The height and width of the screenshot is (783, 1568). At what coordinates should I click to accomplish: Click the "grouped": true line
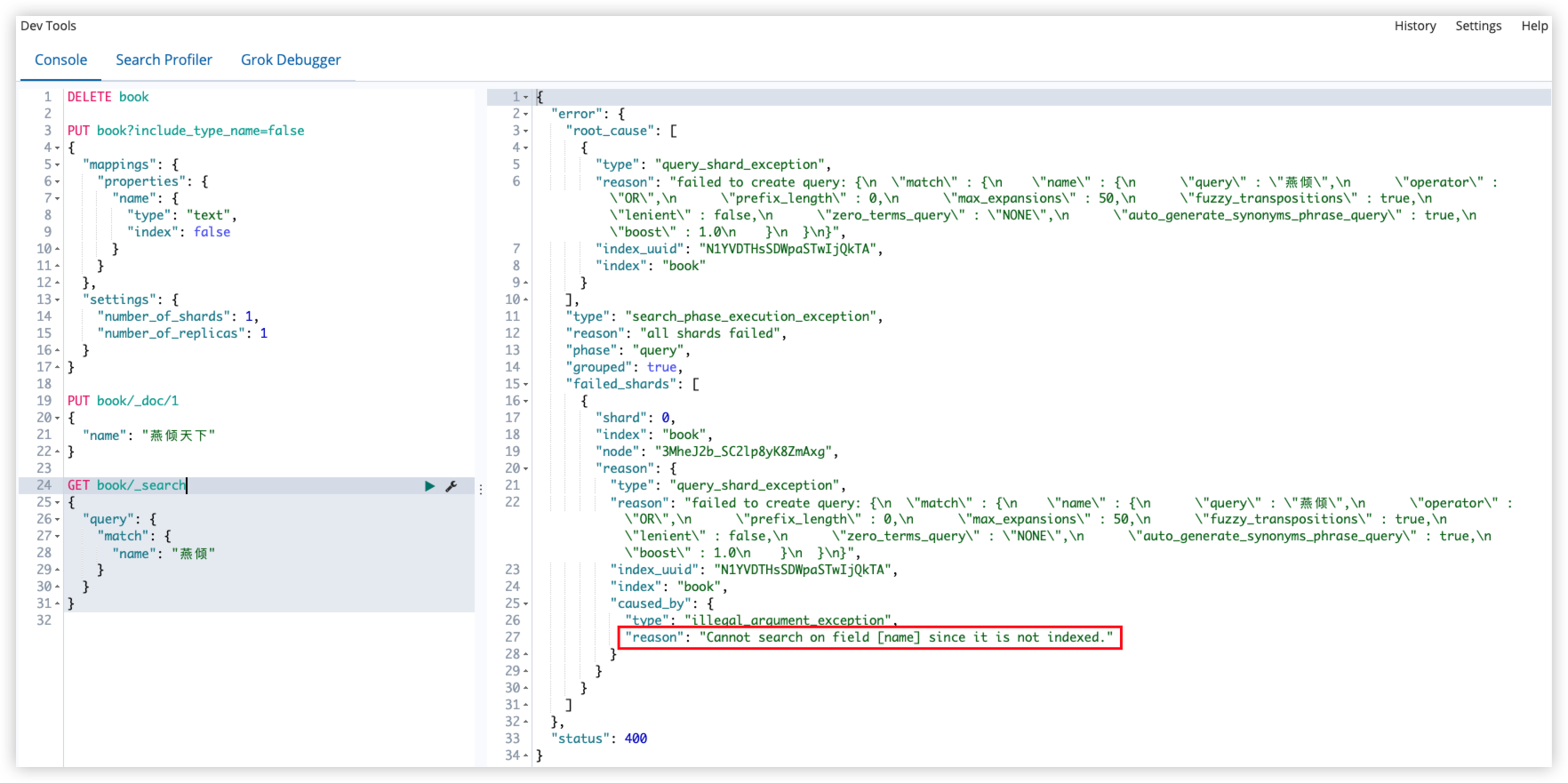tap(625, 367)
